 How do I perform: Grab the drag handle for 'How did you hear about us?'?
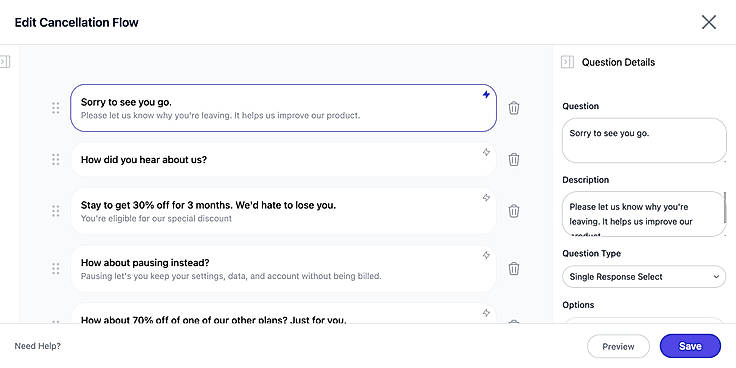coord(56,160)
